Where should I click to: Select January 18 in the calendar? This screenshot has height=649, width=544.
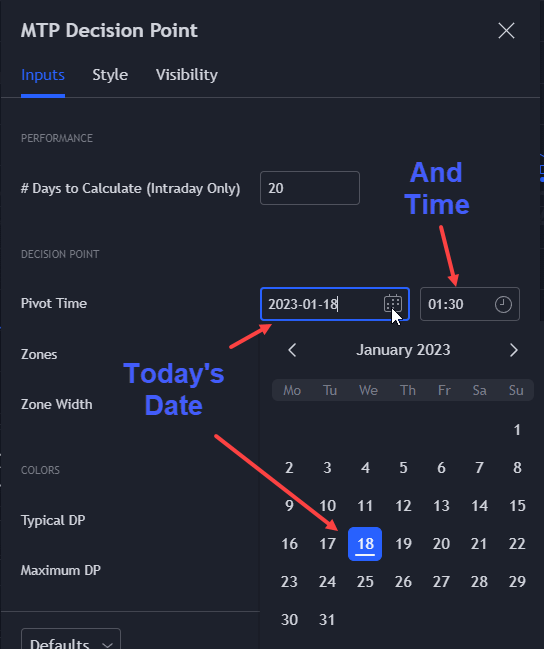click(365, 544)
